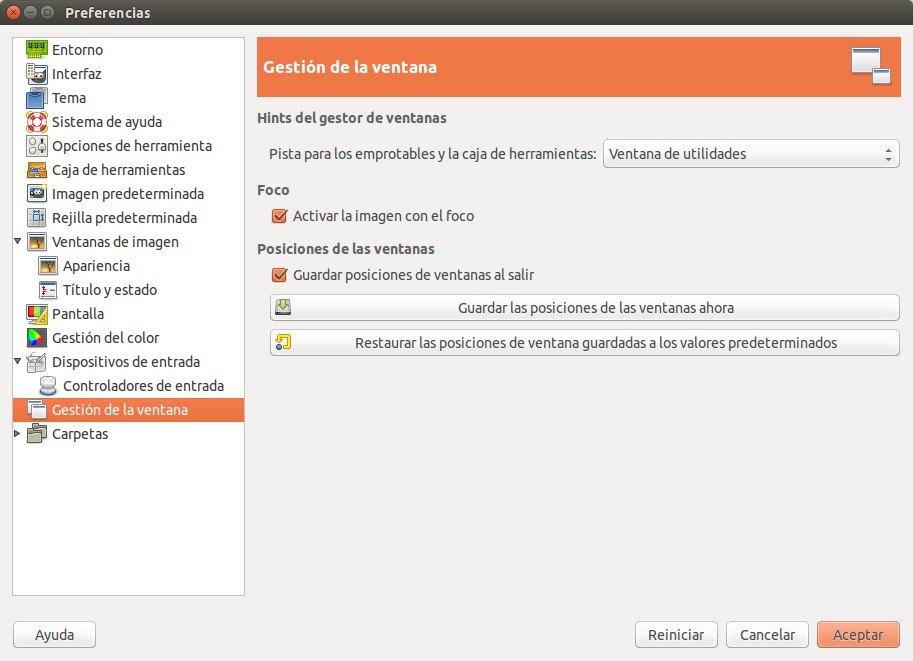Click the Reiniciar button

pyautogui.click(x=676, y=635)
